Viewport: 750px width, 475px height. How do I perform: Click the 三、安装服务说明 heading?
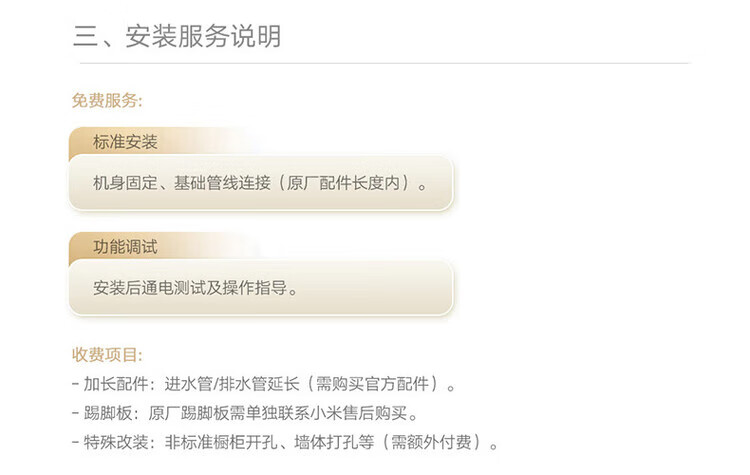pyautogui.click(x=177, y=36)
